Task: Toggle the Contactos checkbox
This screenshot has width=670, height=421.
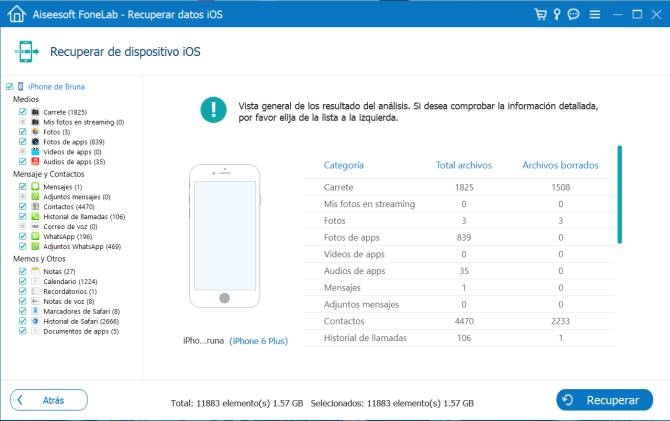Action: pos(22,206)
